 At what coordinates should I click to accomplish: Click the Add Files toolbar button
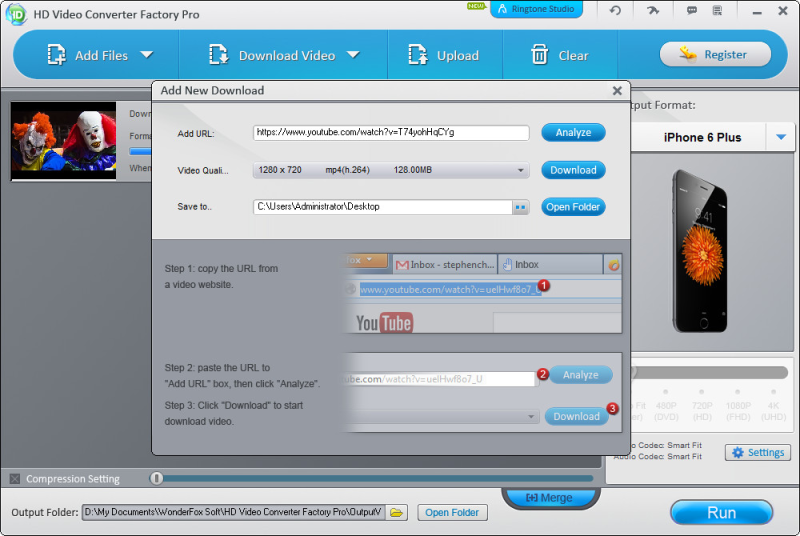87,55
